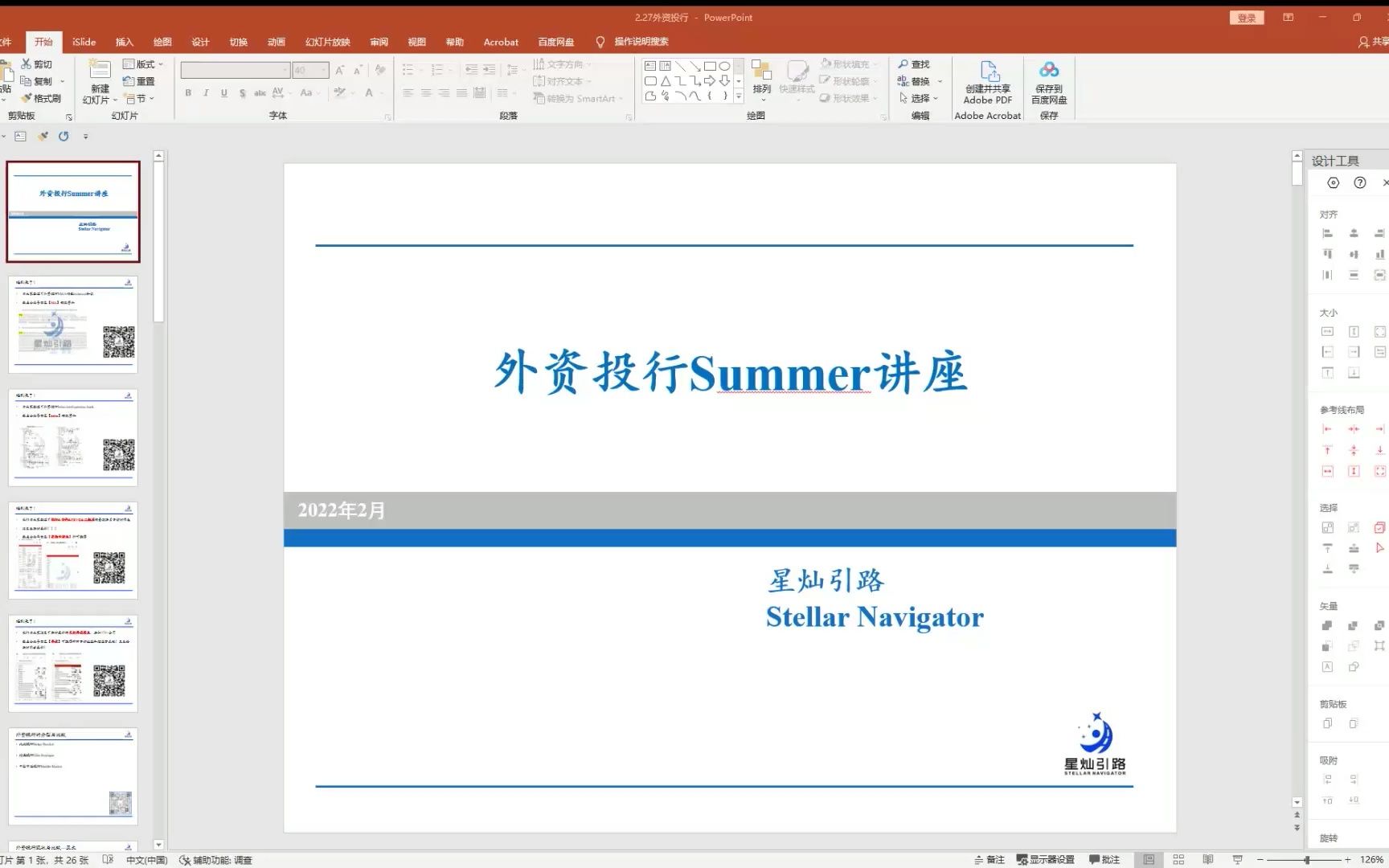Click the lightbulb Tell Me search icon

600,42
